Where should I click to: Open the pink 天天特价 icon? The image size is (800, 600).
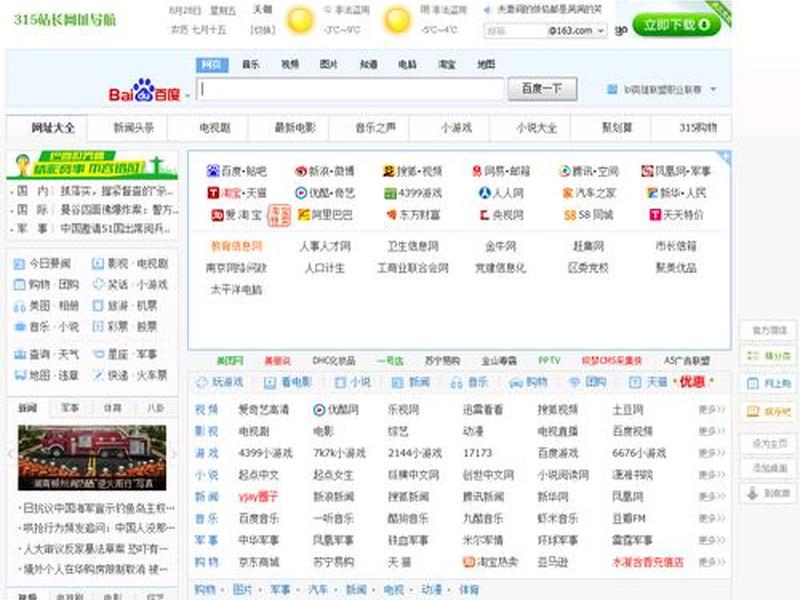click(655, 215)
